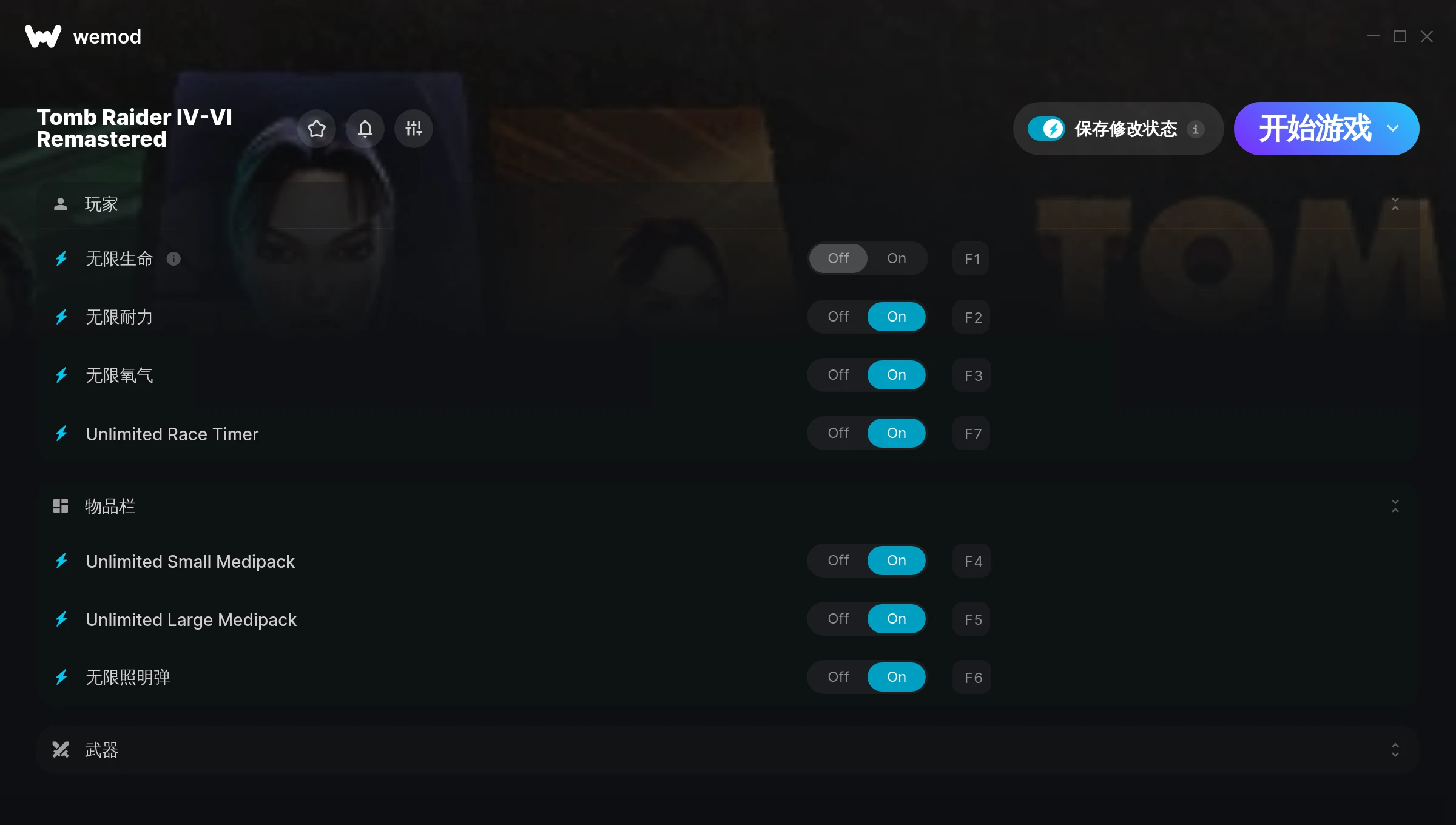Expand the 武器 section
This screenshot has height=825, width=1456.
pos(1395,750)
